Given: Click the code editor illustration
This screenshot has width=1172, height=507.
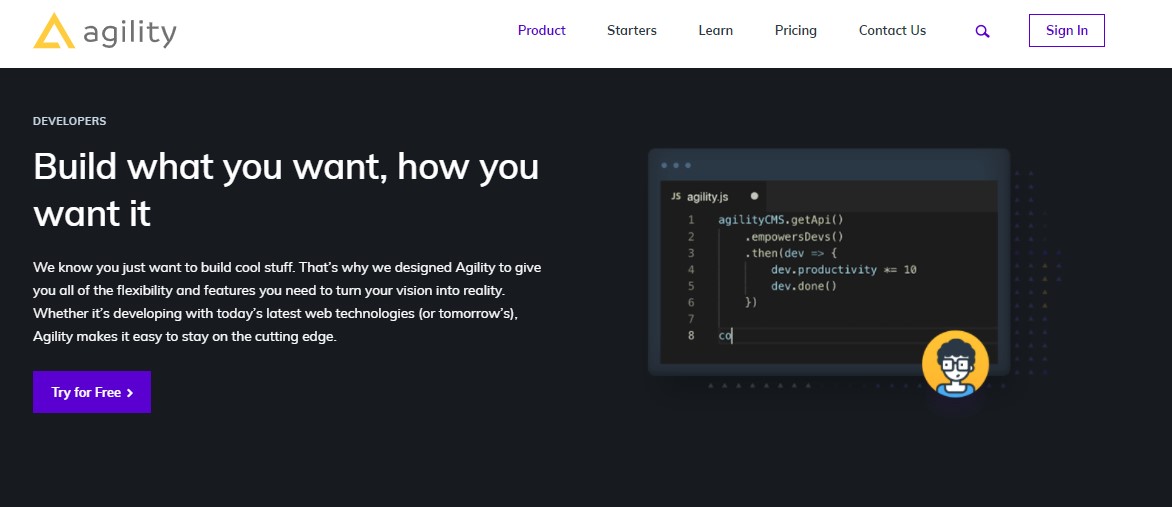Looking at the screenshot, I should pos(828,262).
